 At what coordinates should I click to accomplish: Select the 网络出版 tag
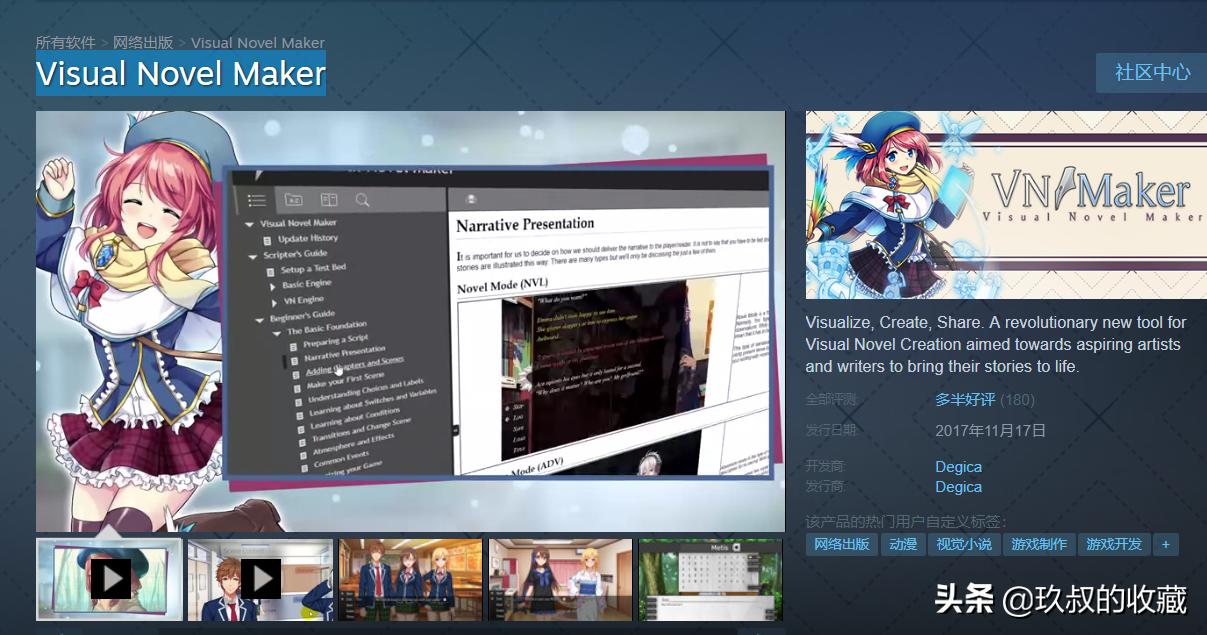[842, 545]
